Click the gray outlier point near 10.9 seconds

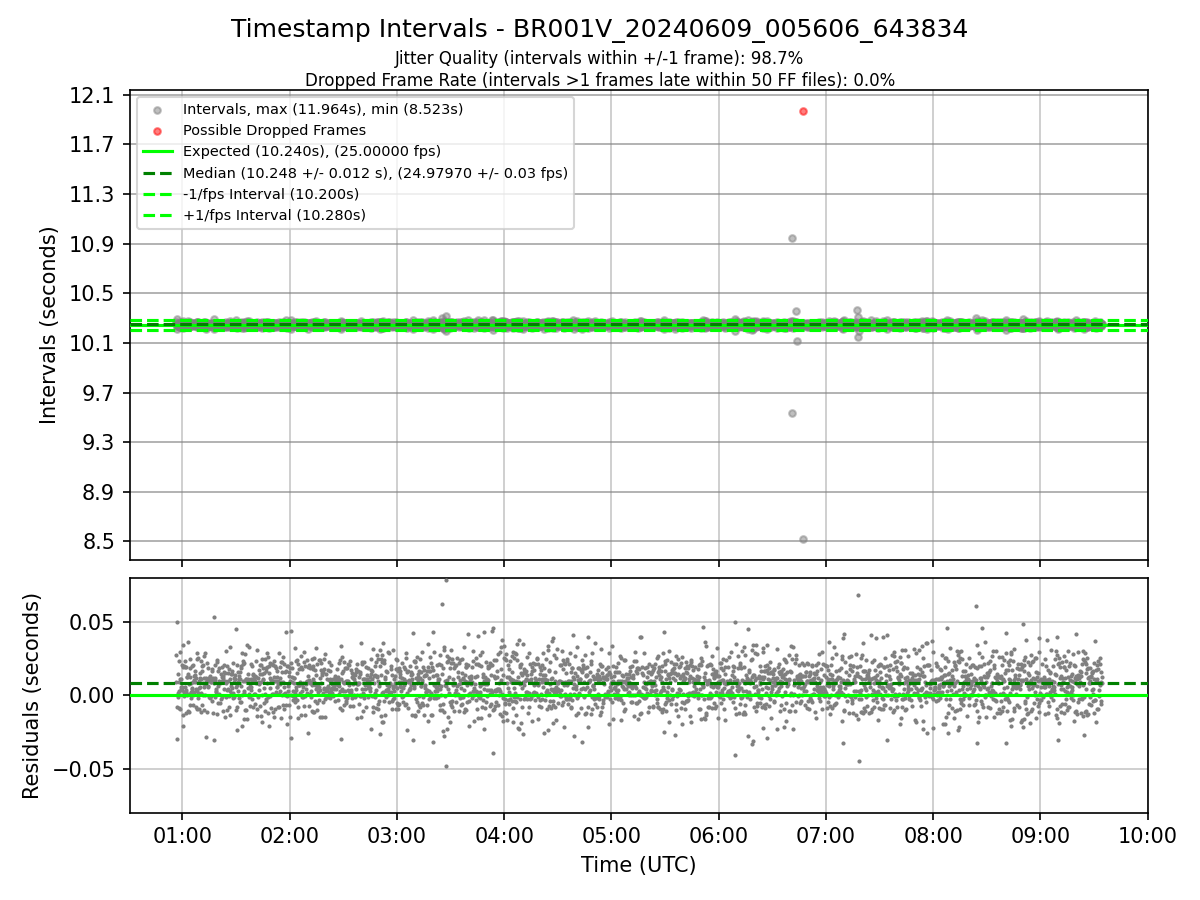point(792,238)
